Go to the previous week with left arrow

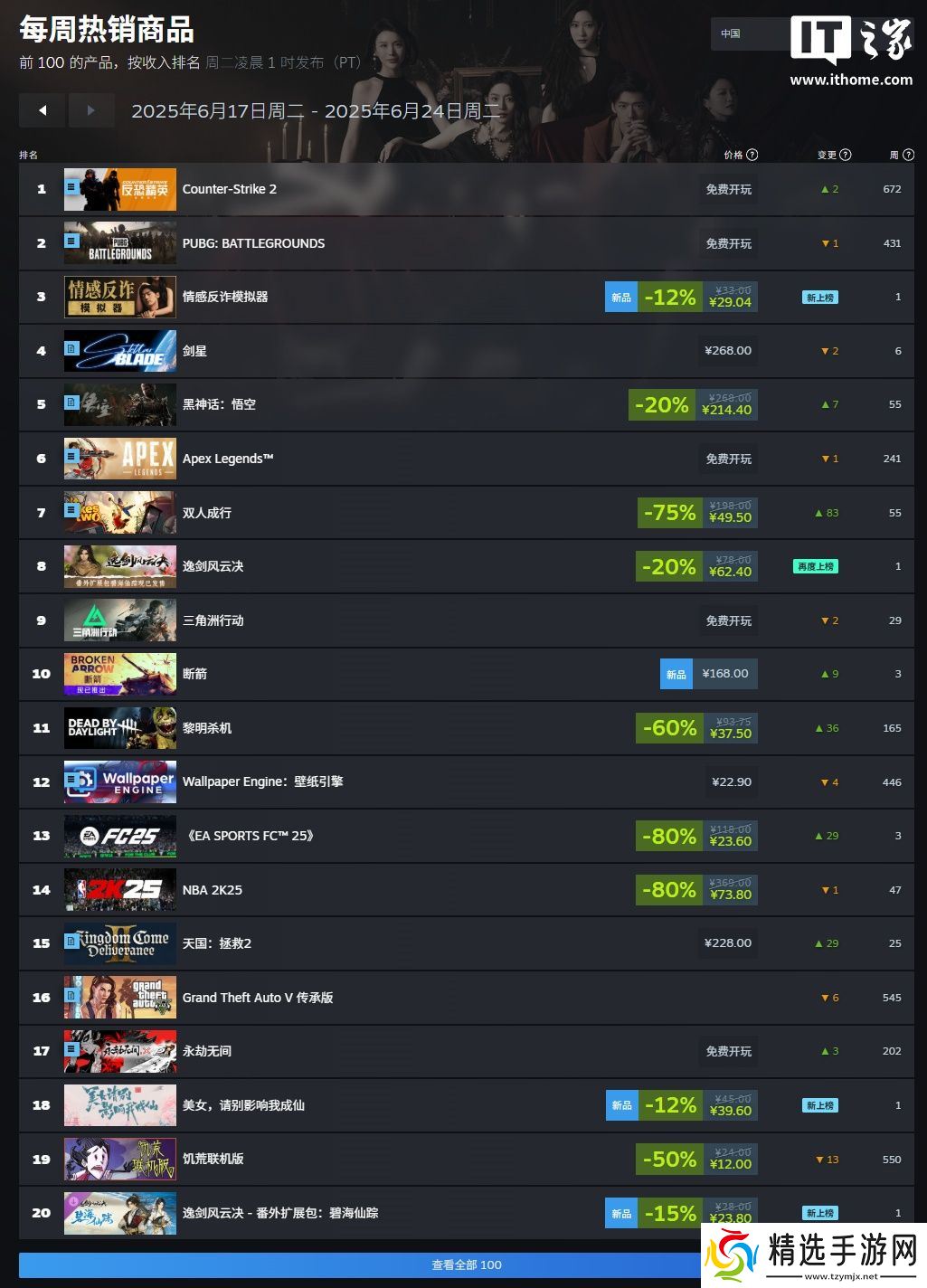point(42,110)
